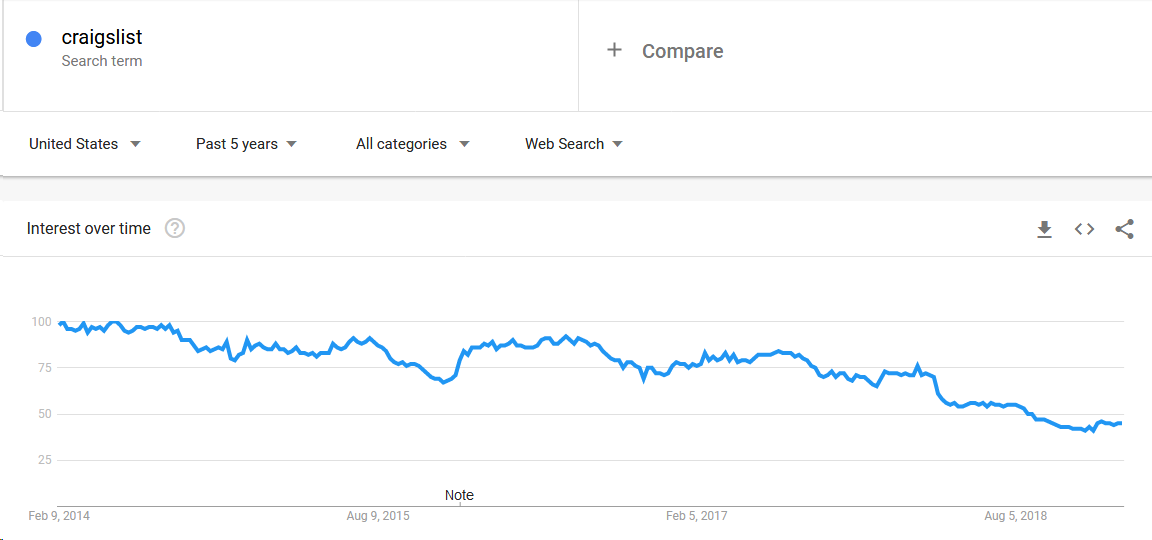Select the Note marker on the chart
The image size is (1152, 540).
pos(459,495)
